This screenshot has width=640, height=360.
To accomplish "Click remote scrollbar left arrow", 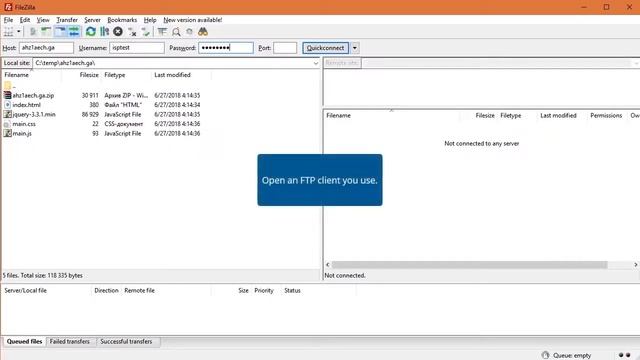I will 327,265.
